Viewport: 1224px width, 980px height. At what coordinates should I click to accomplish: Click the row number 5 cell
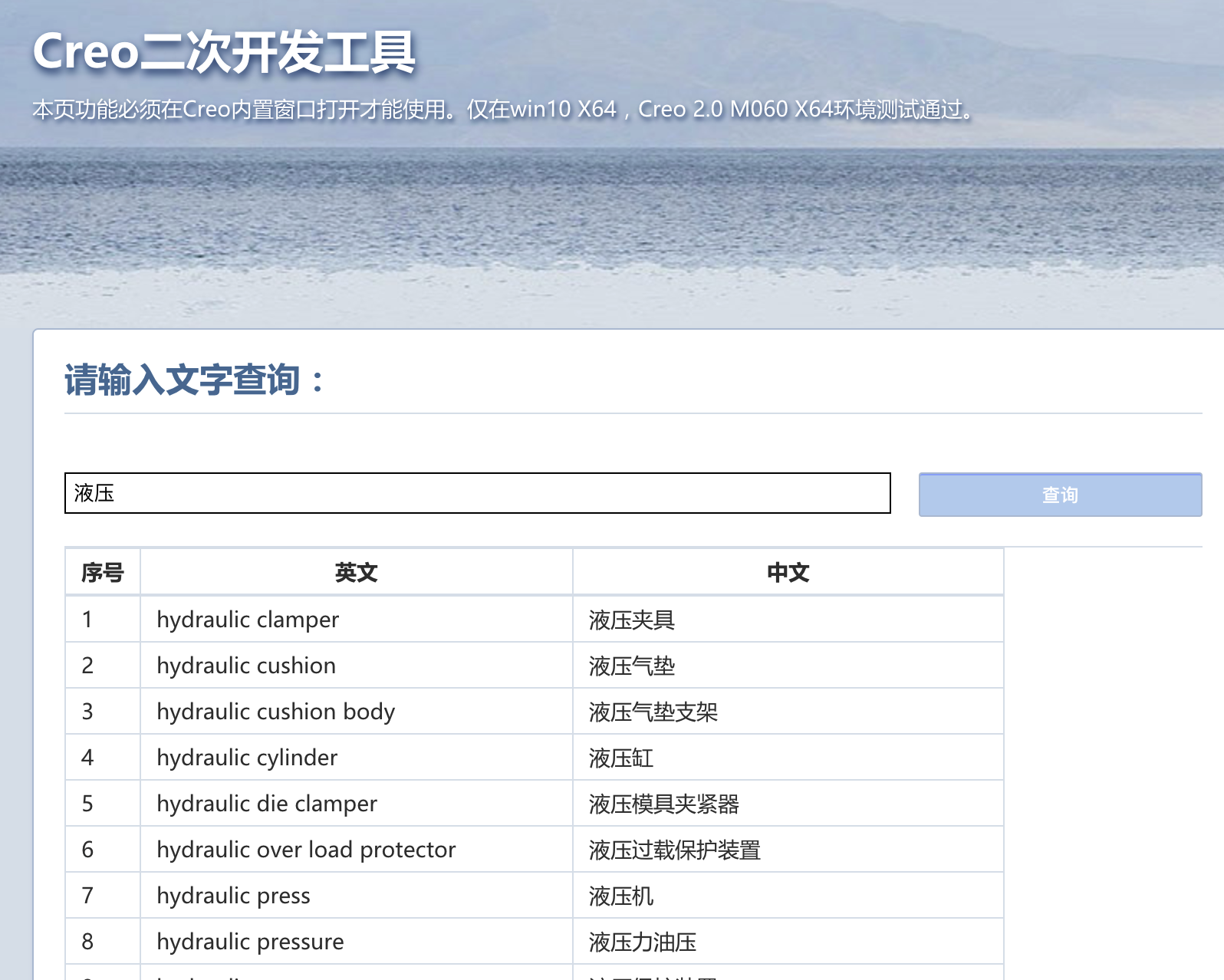103,804
